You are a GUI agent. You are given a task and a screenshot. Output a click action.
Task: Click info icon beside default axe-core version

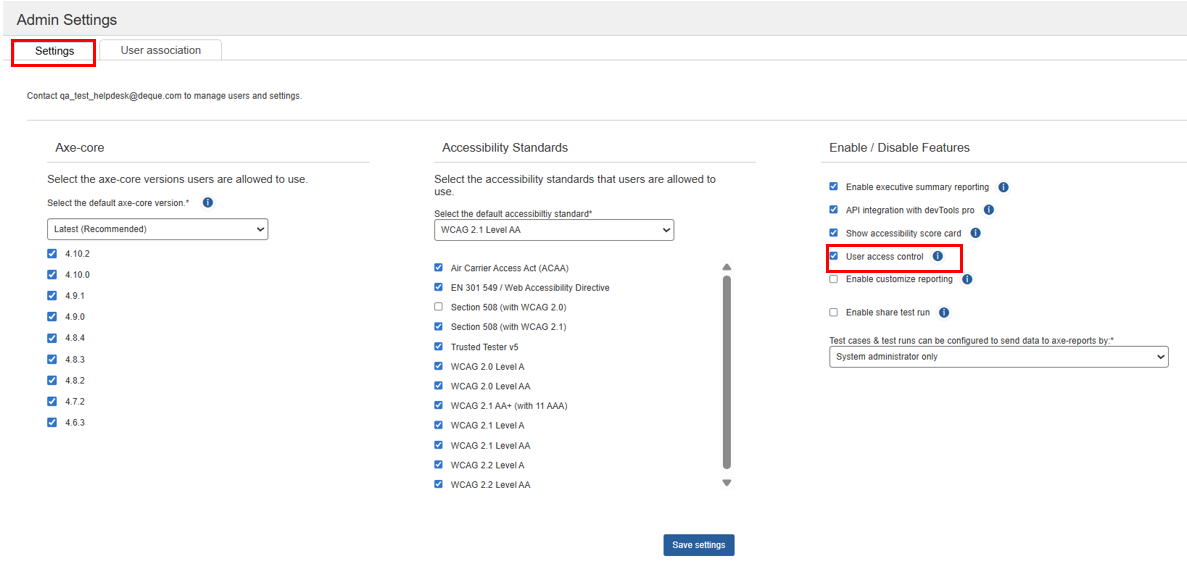[208, 202]
